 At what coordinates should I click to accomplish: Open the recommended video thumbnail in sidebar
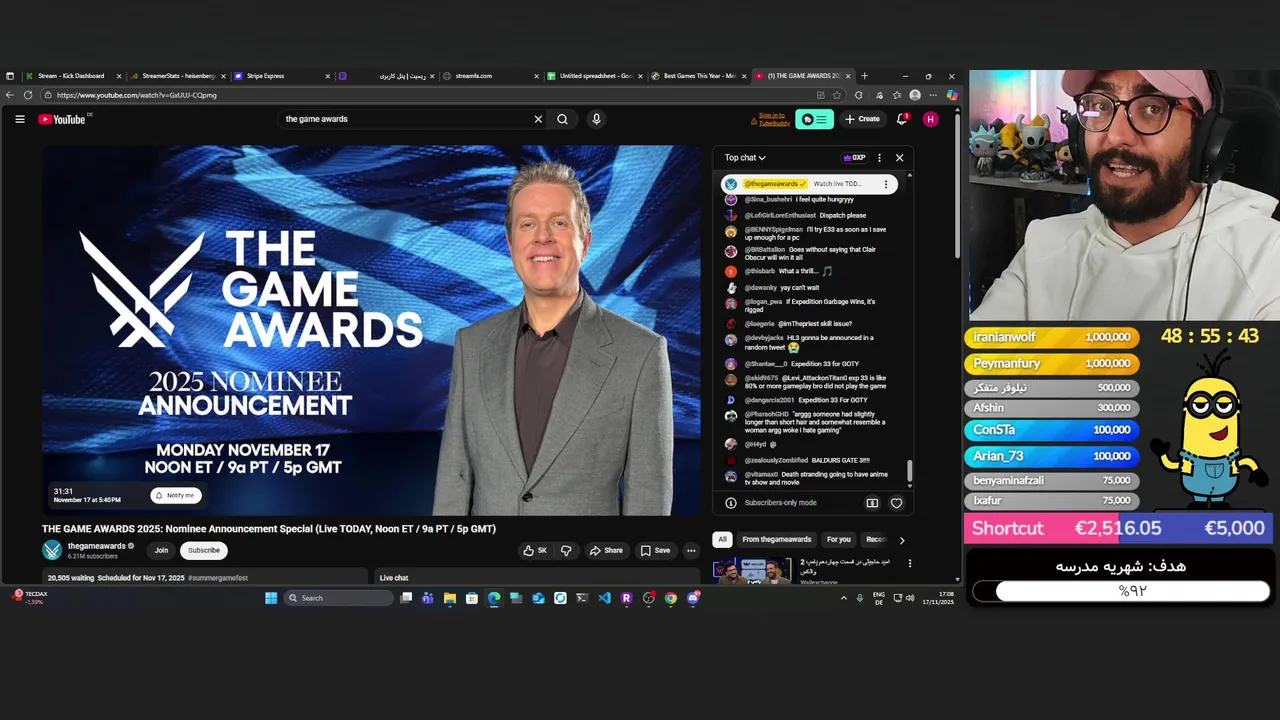(x=752, y=570)
